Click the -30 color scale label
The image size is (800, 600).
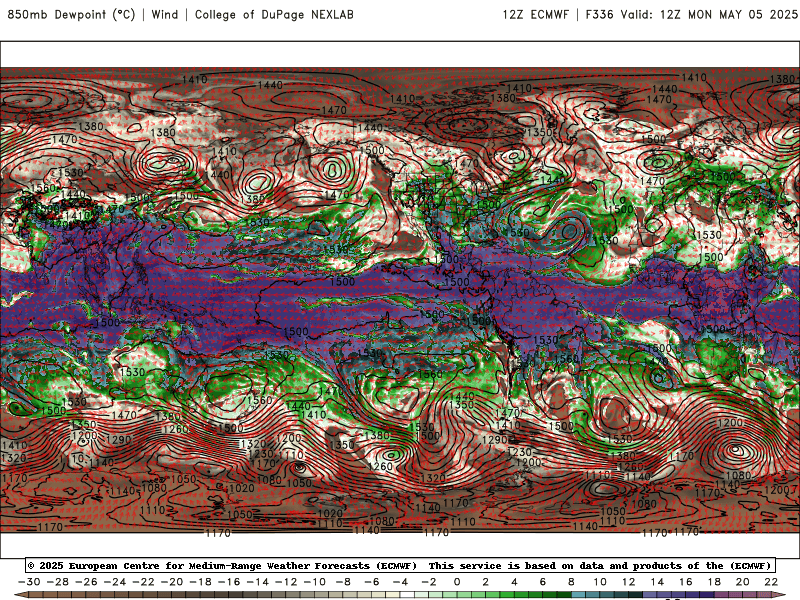[x=29, y=582]
